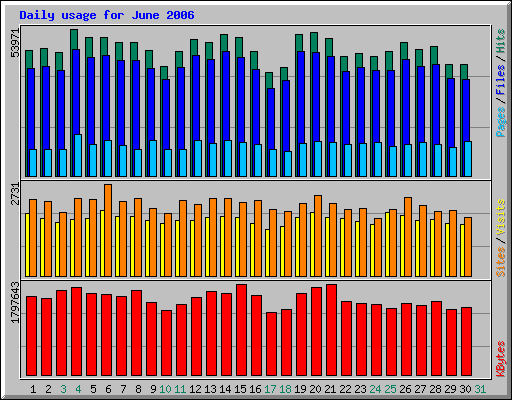
Task: Click green day label 11
Action: [180, 389]
